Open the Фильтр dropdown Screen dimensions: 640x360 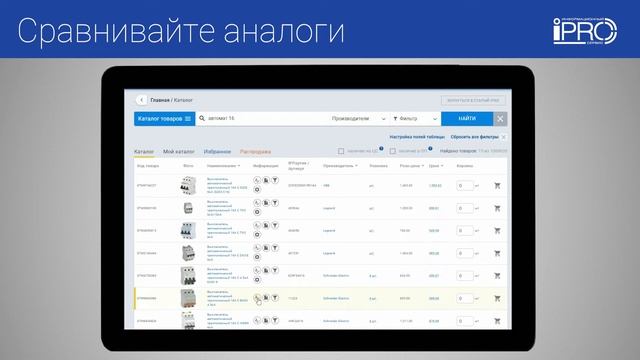[415, 119]
